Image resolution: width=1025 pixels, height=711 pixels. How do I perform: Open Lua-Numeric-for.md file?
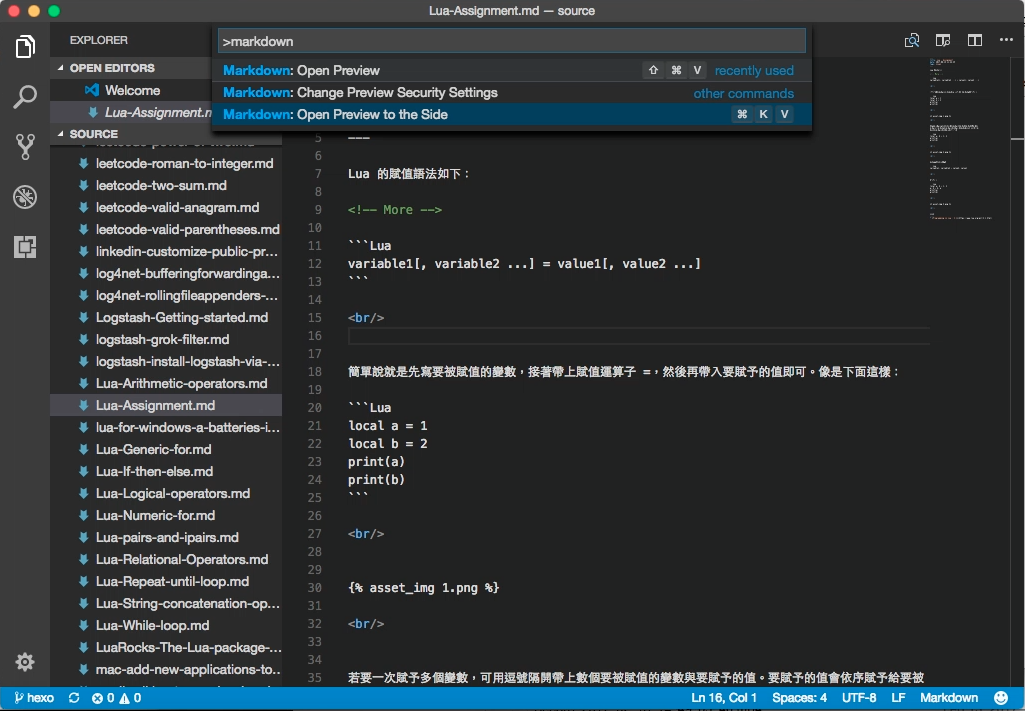pyautogui.click(x=166, y=516)
